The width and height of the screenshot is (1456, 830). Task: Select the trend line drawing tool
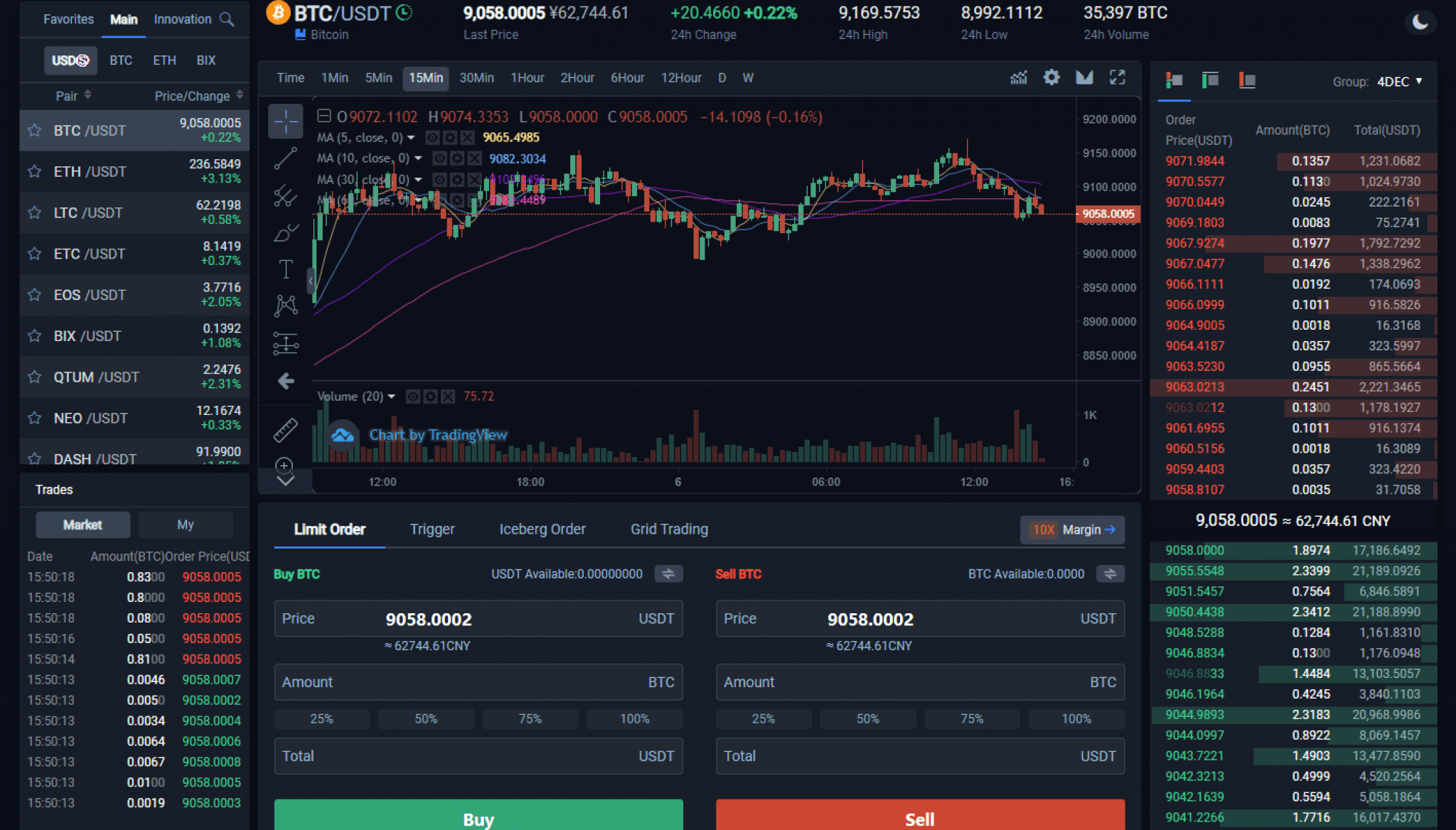[x=285, y=158]
